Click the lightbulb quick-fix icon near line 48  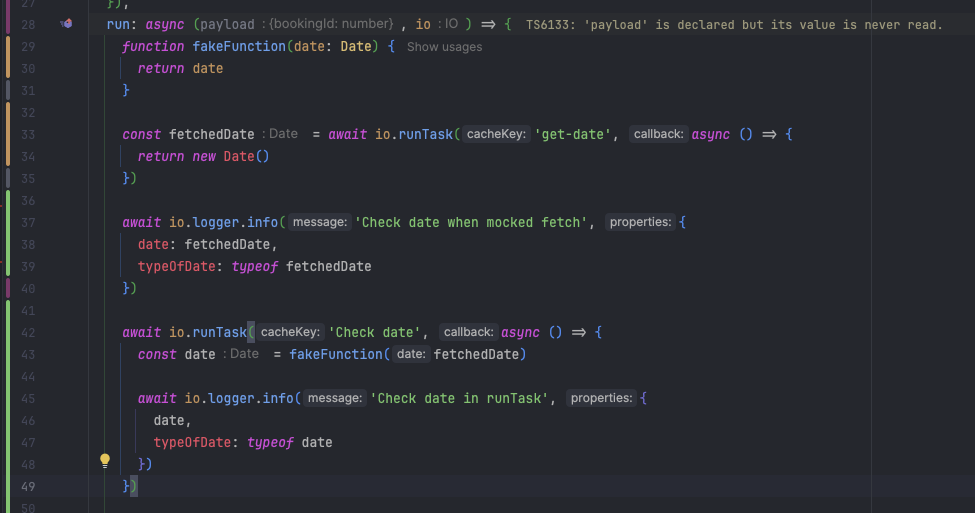click(105, 461)
